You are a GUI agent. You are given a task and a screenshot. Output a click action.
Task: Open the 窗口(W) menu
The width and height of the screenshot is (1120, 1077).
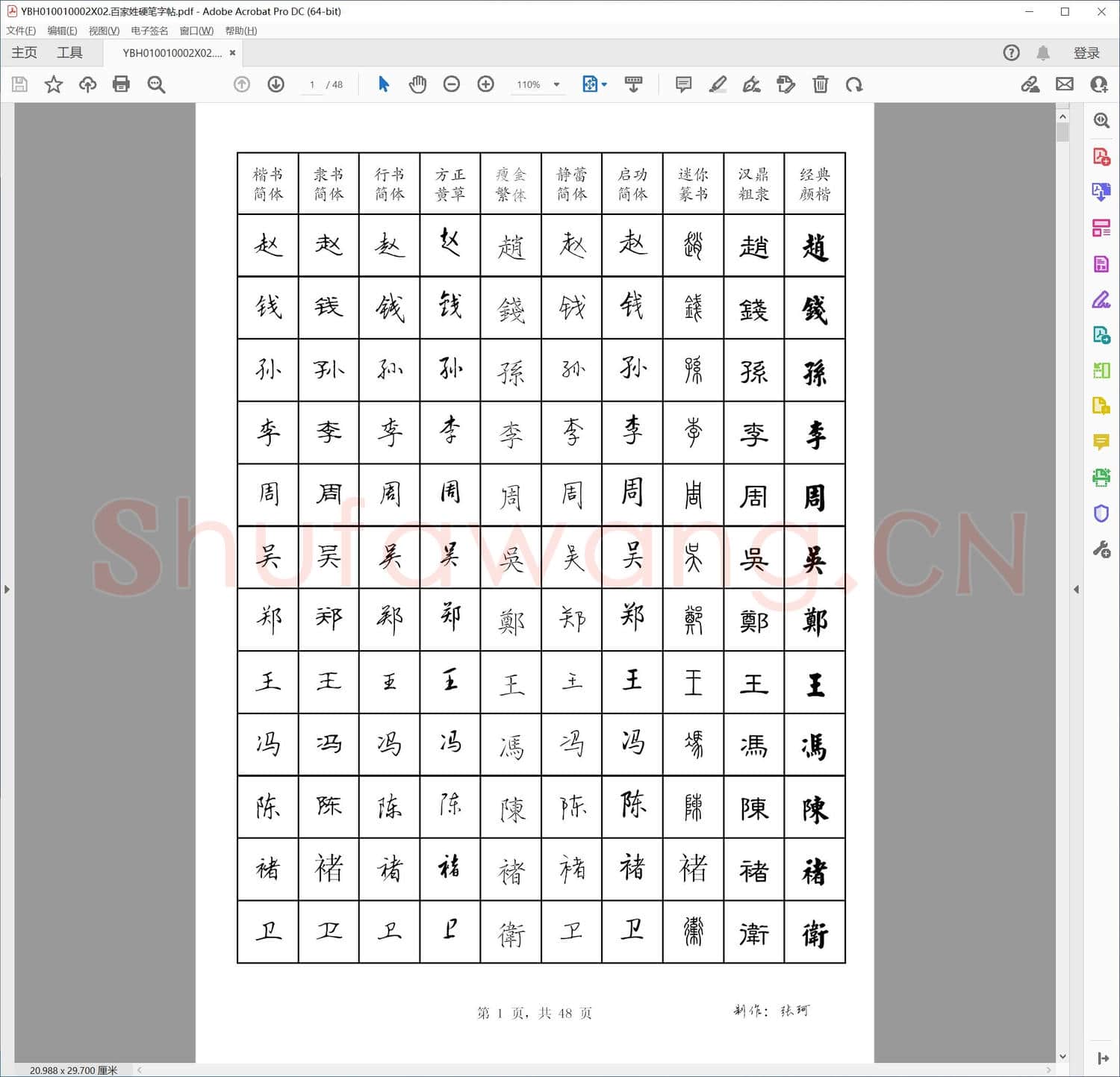pyautogui.click(x=196, y=31)
